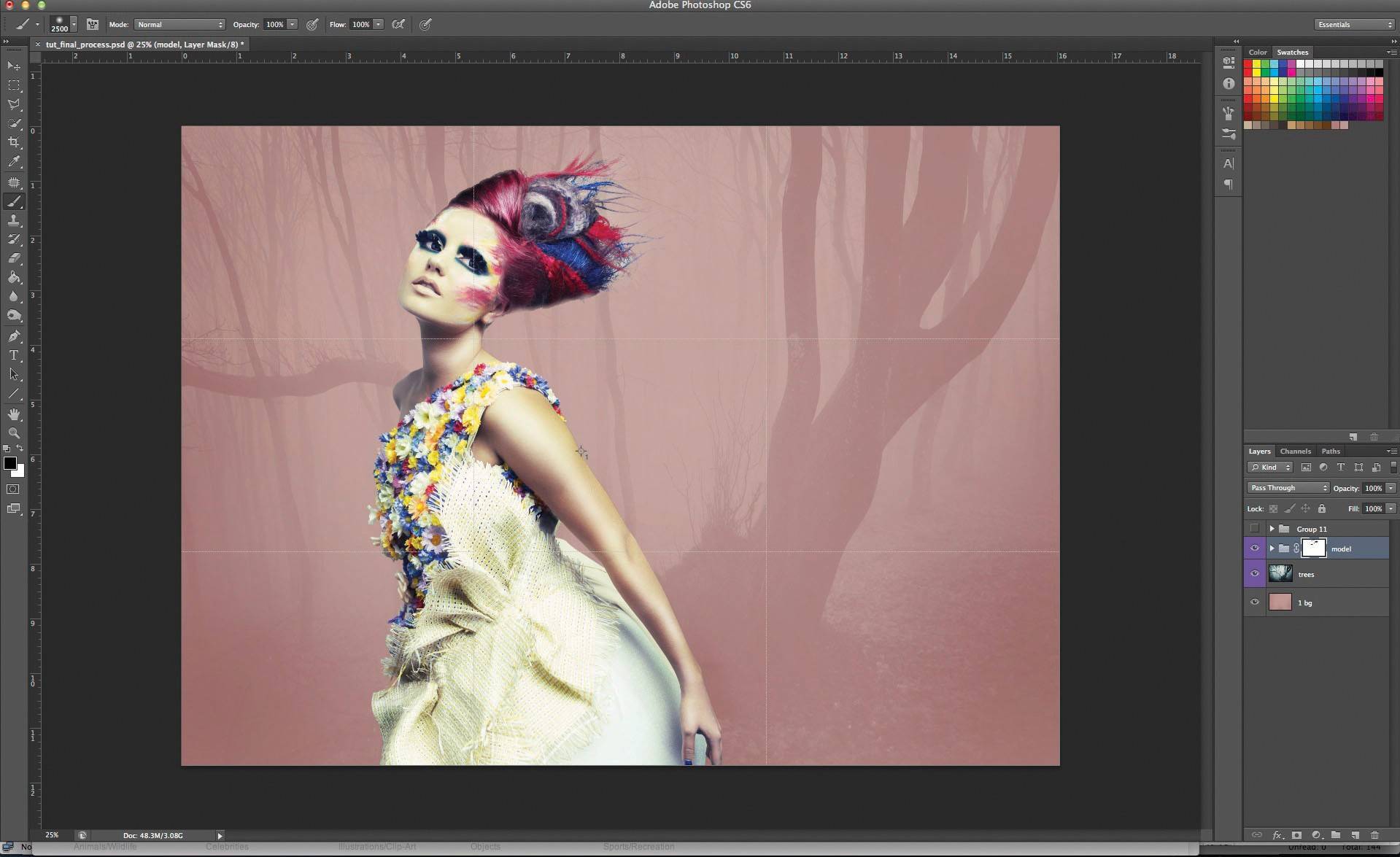This screenshot has height=857, width=1400.
Task: Toggle the brush panel button
Action: coord(93,24)
